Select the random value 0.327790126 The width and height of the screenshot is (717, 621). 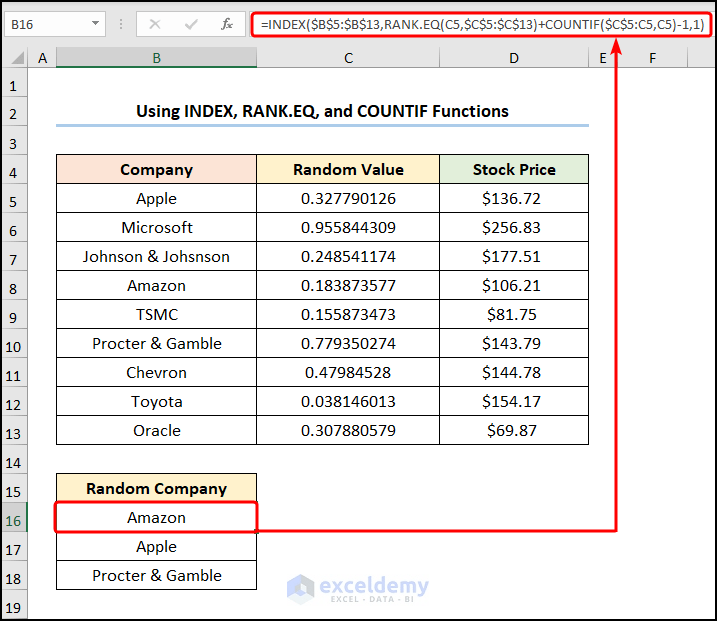(348, 198)
